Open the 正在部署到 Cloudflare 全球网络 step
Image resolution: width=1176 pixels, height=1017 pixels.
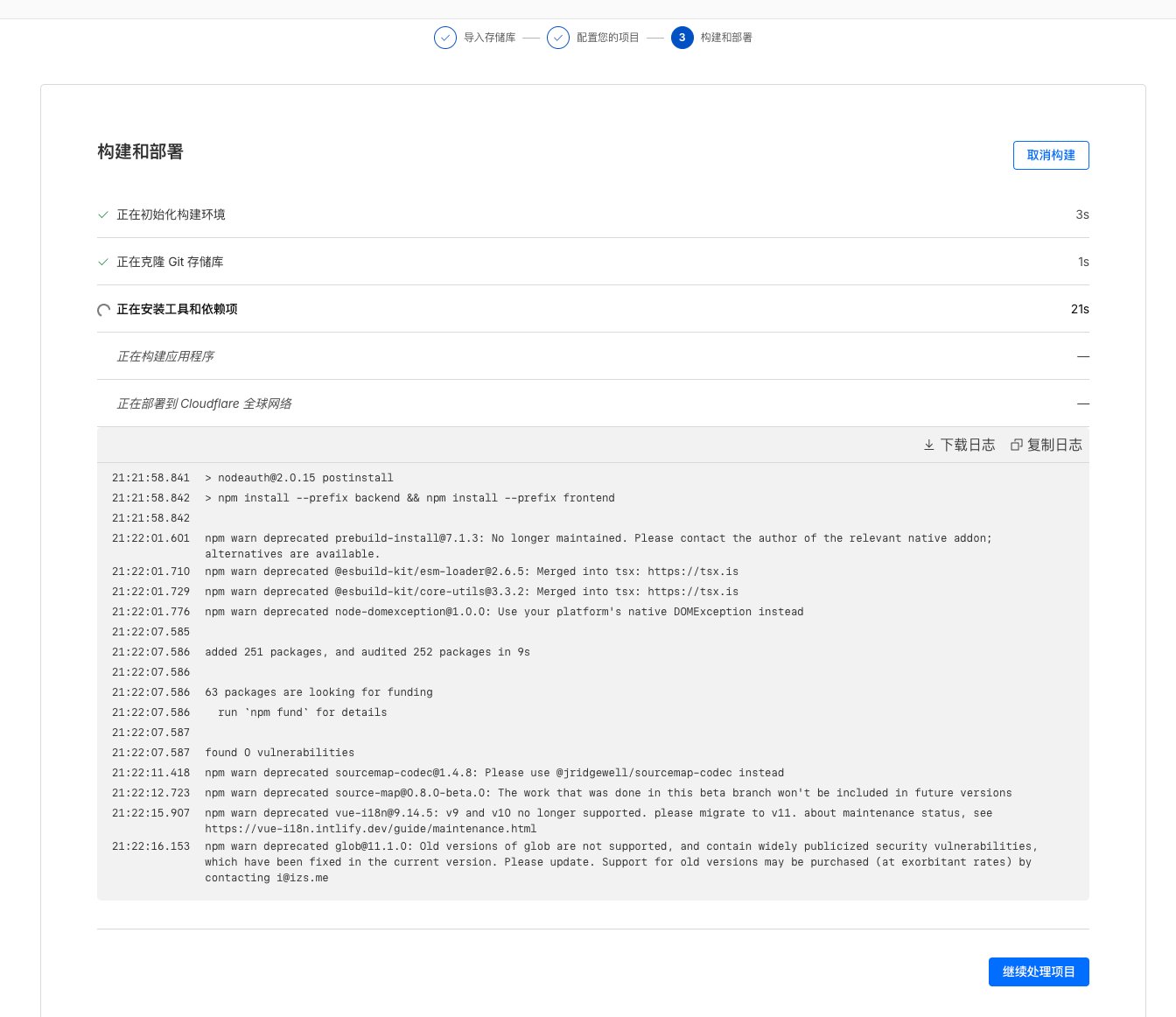[205, 403]
